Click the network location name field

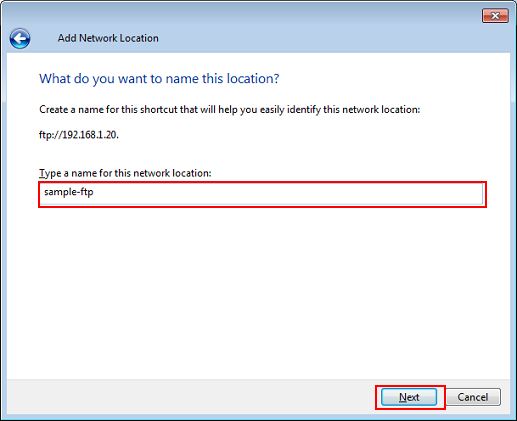(262, 194)
